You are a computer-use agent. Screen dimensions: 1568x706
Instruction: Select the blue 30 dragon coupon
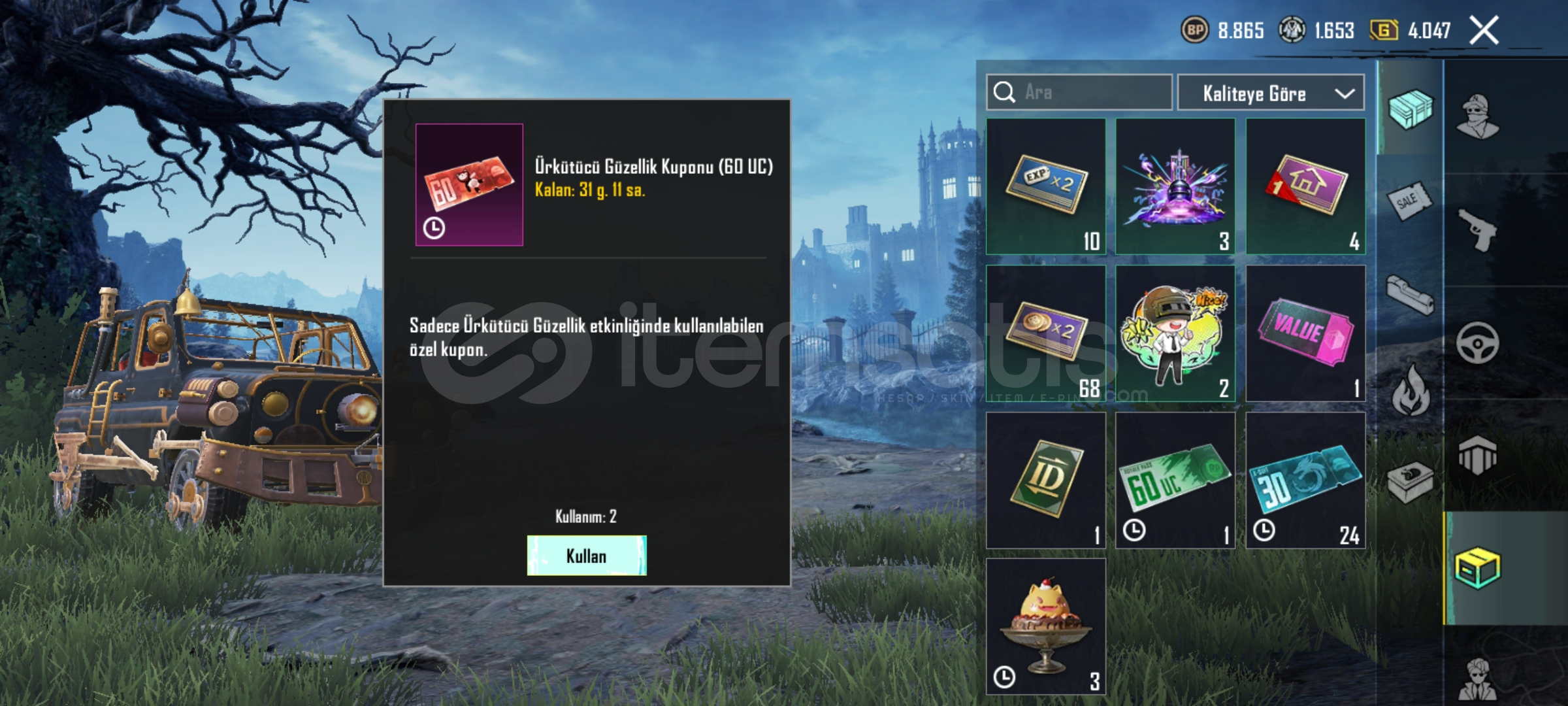tap(1305, 480)
